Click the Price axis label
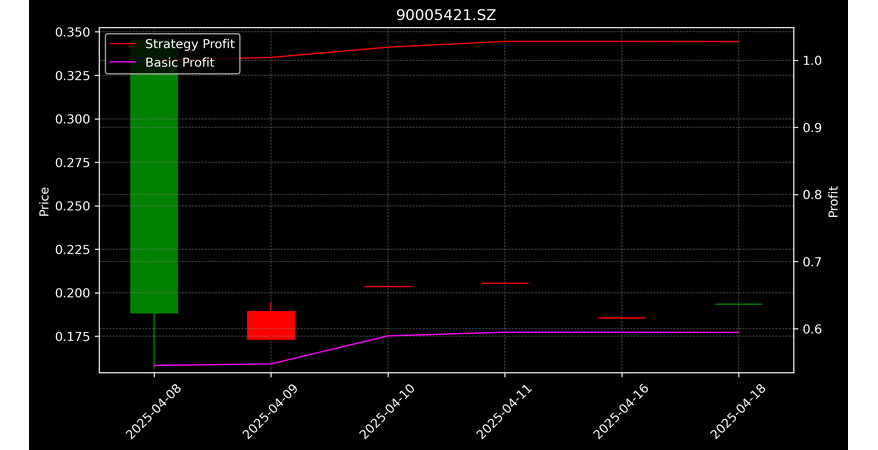 tap(44, 202)
